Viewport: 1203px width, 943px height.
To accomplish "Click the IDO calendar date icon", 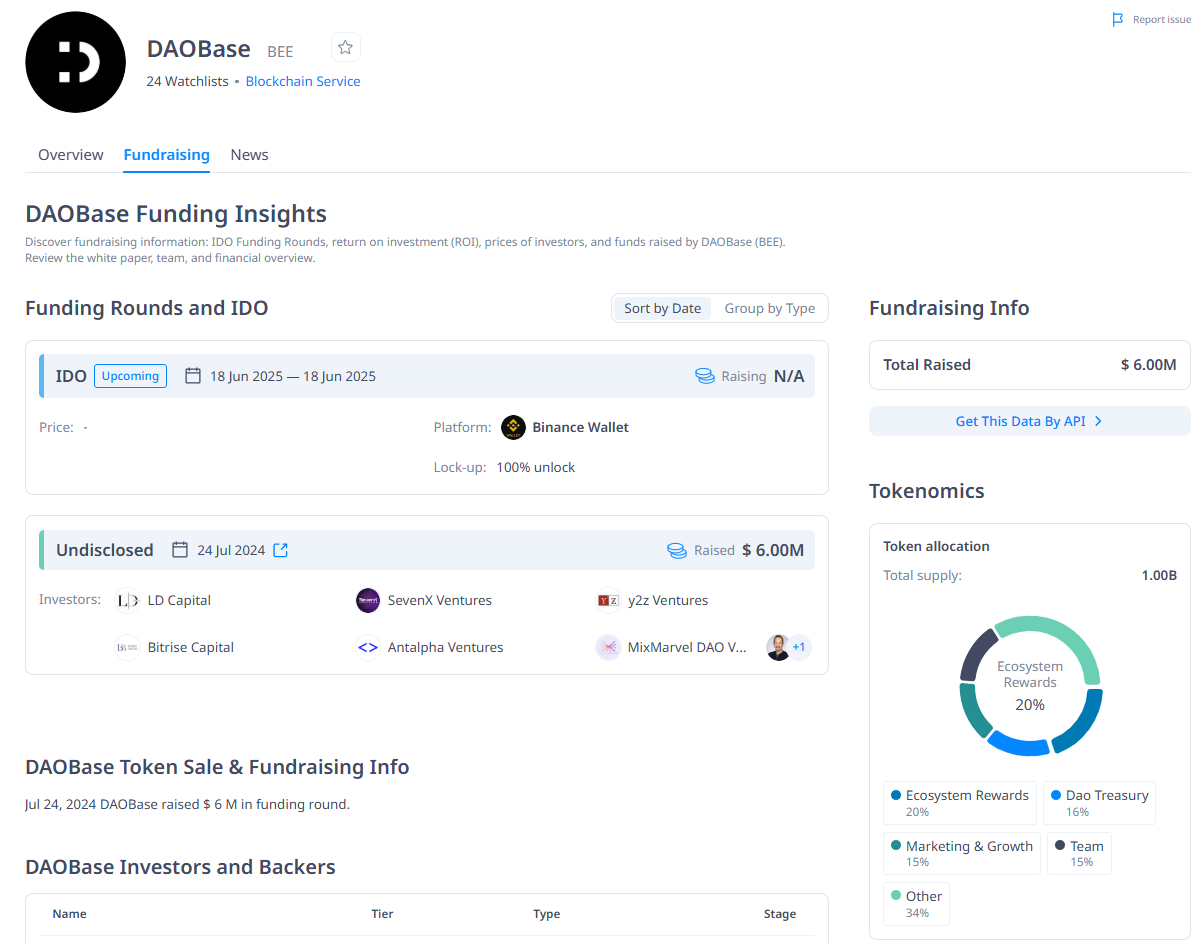I will (194, 376).
